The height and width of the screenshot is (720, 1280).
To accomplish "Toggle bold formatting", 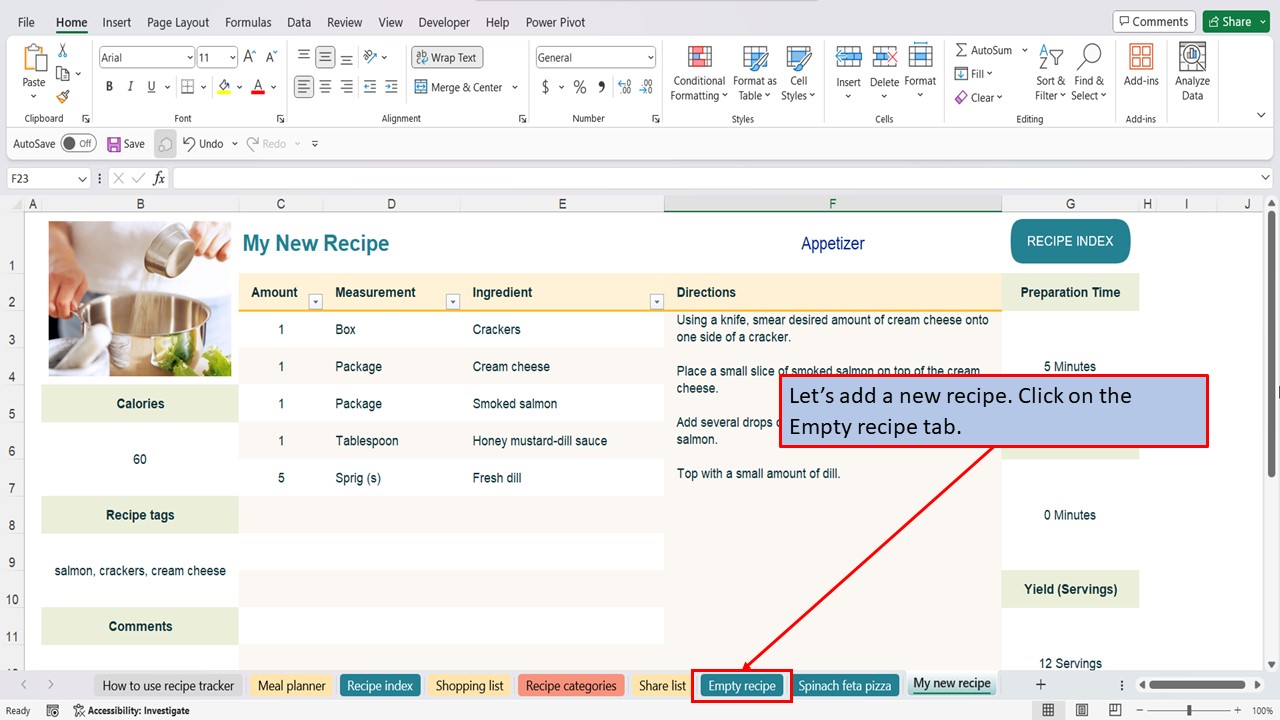I will pos(109,87).
